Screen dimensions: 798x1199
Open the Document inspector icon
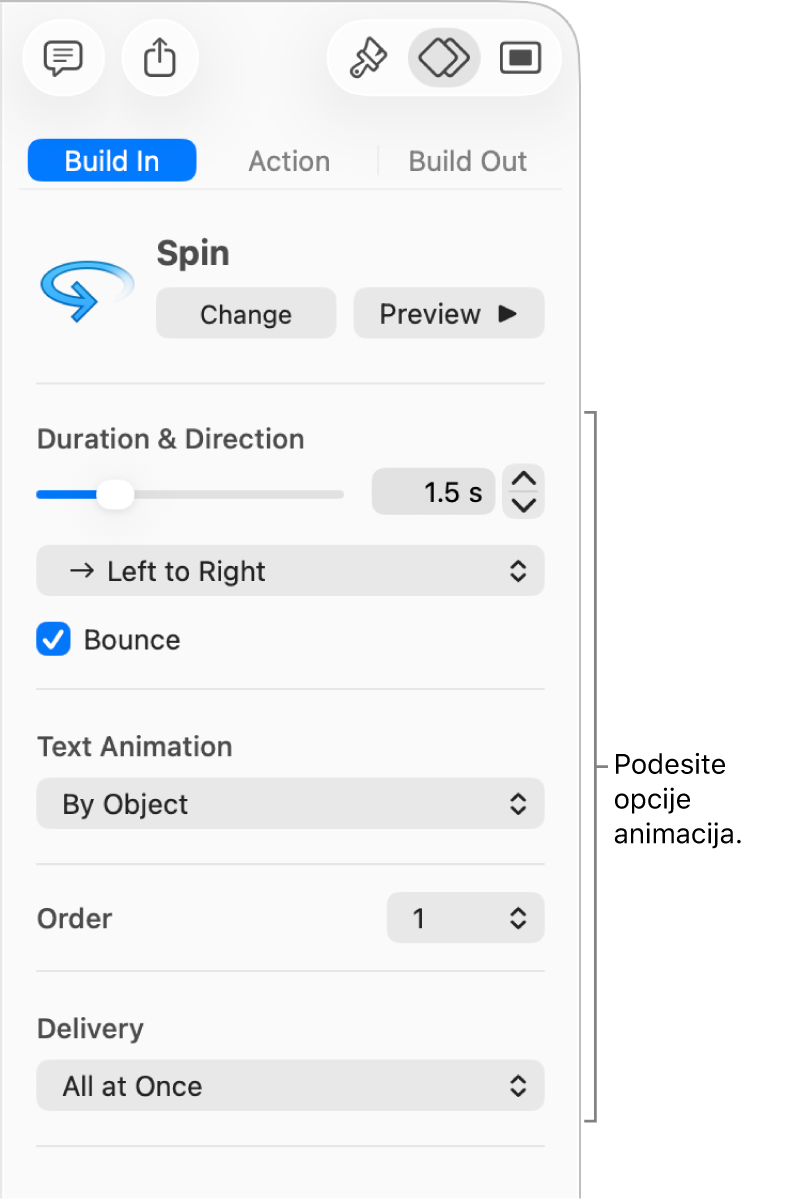(x=520, y=58)
